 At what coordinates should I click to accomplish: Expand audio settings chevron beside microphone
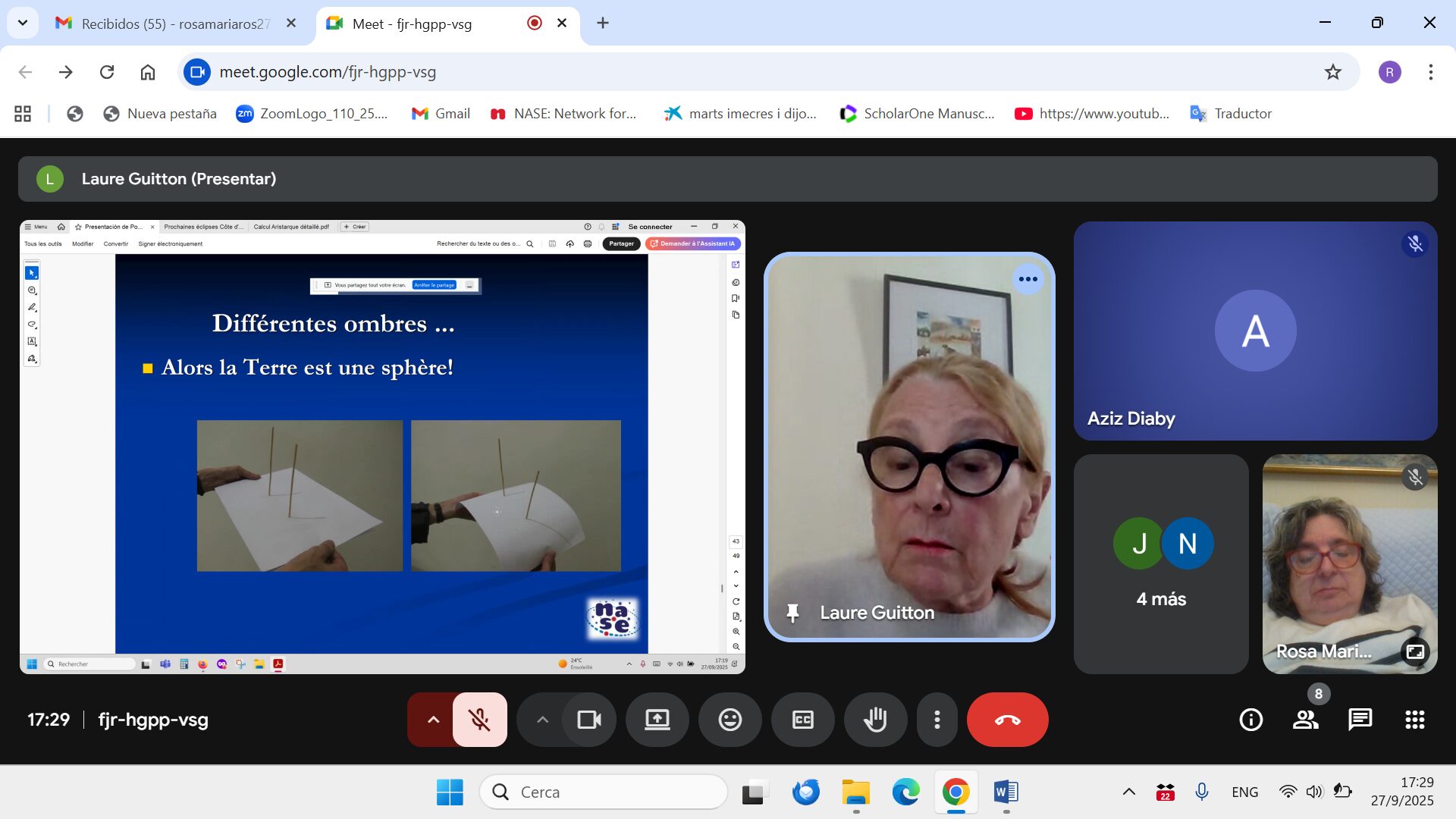[x=433, y=719]
